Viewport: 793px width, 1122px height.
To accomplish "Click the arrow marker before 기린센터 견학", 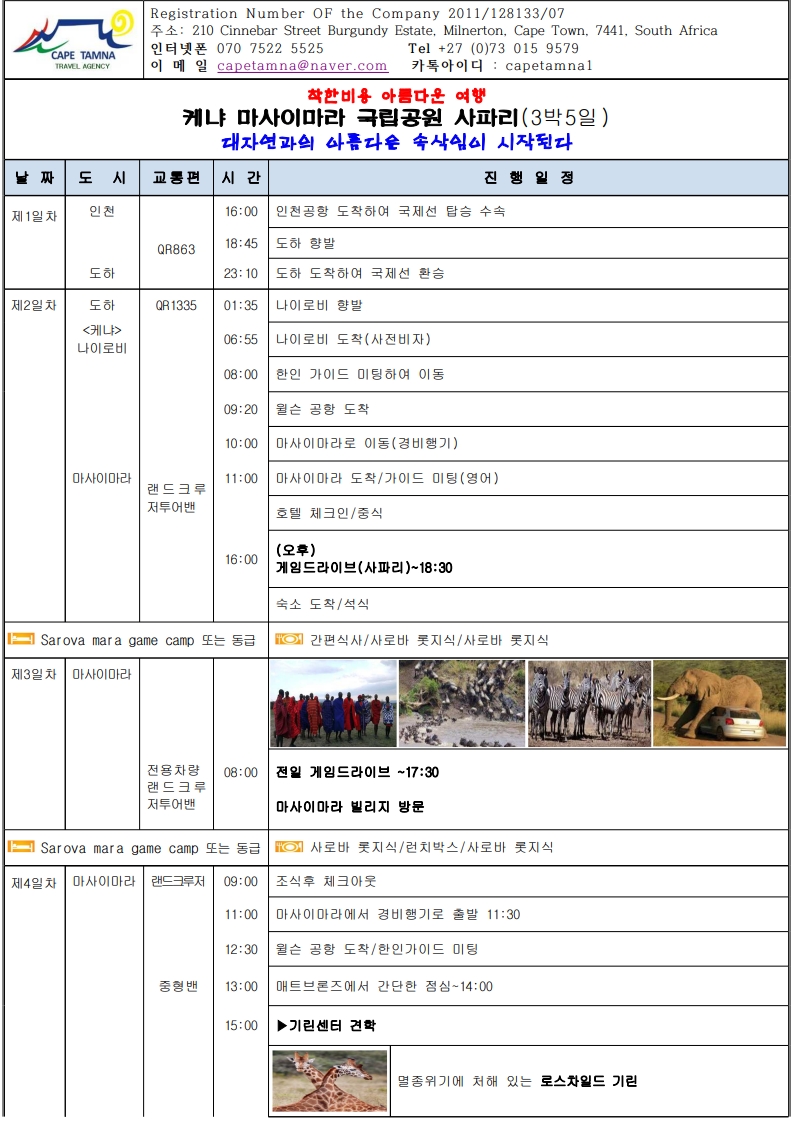I will tap(281, 1026).
